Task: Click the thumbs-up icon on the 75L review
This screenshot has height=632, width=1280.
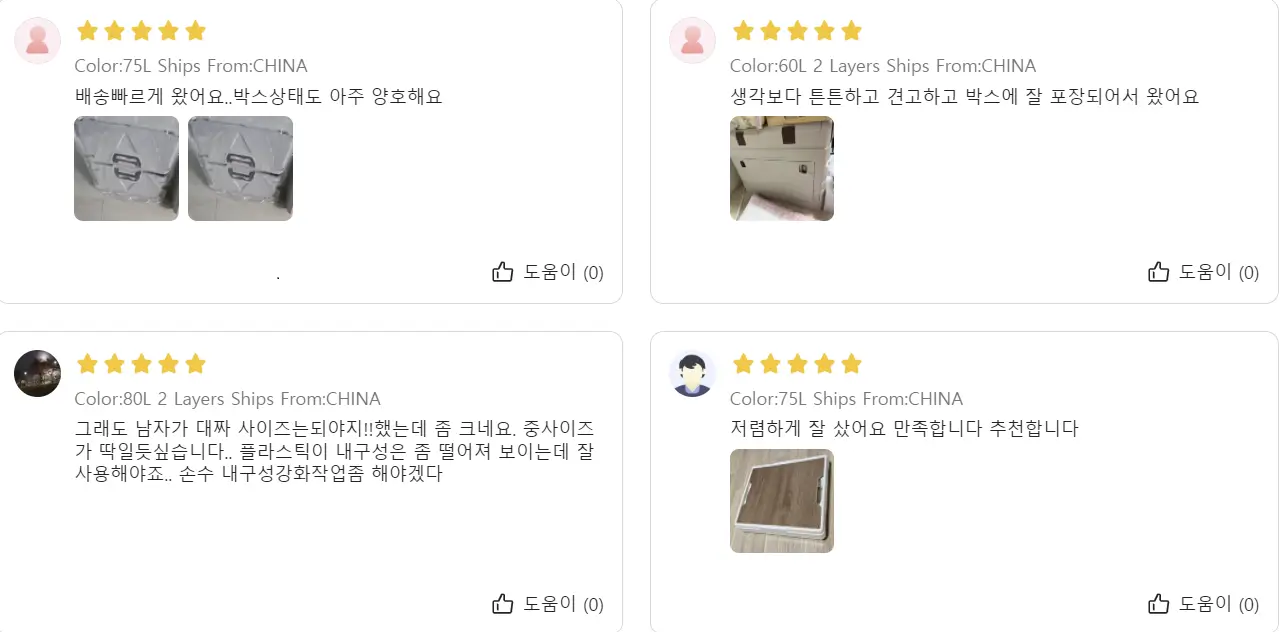Action: 503,271
